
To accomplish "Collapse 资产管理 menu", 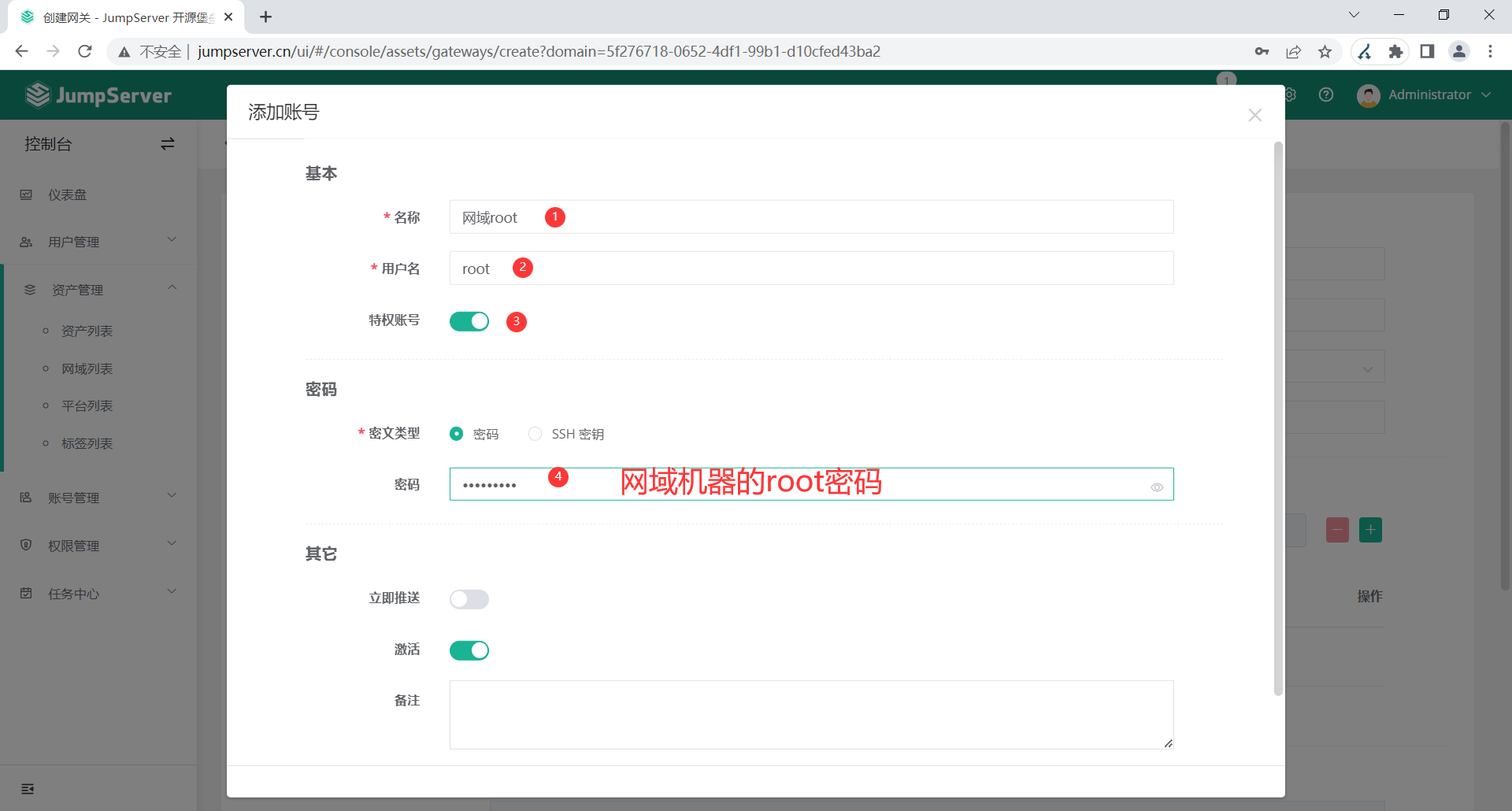I will tap(100, 290).
